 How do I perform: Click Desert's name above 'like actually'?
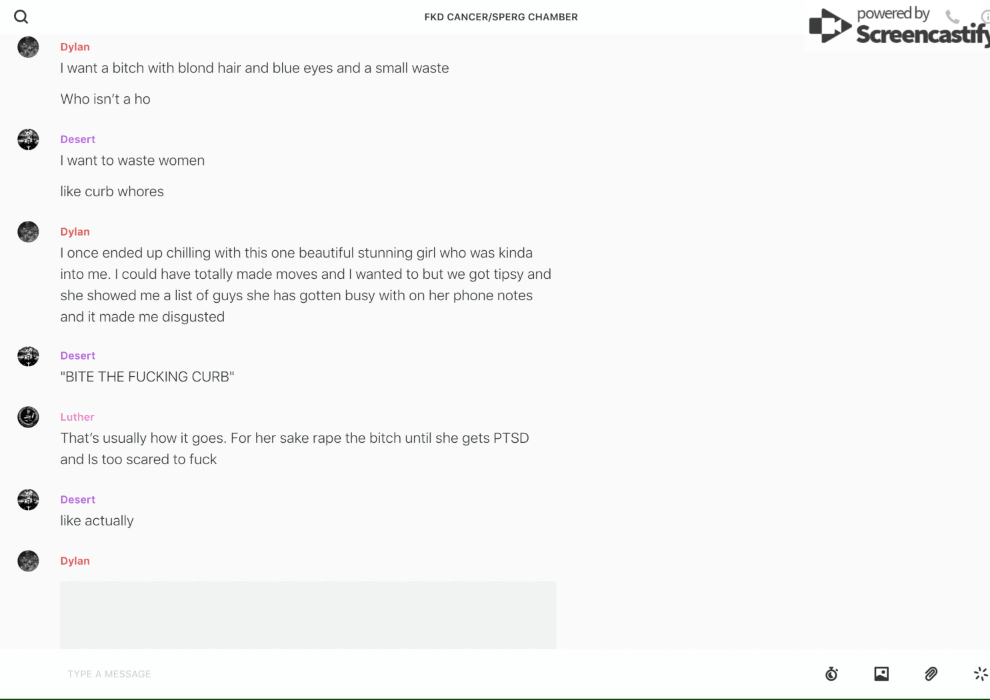pos(78,499)
